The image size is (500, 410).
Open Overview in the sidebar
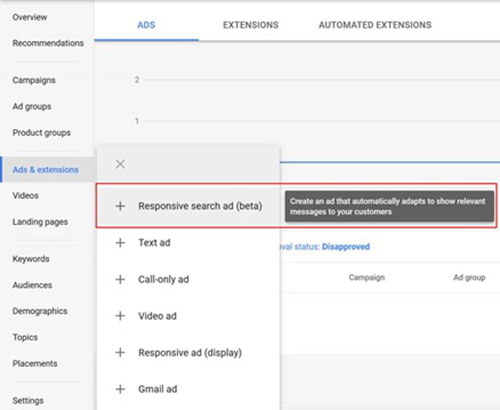(x=30, y=17)
